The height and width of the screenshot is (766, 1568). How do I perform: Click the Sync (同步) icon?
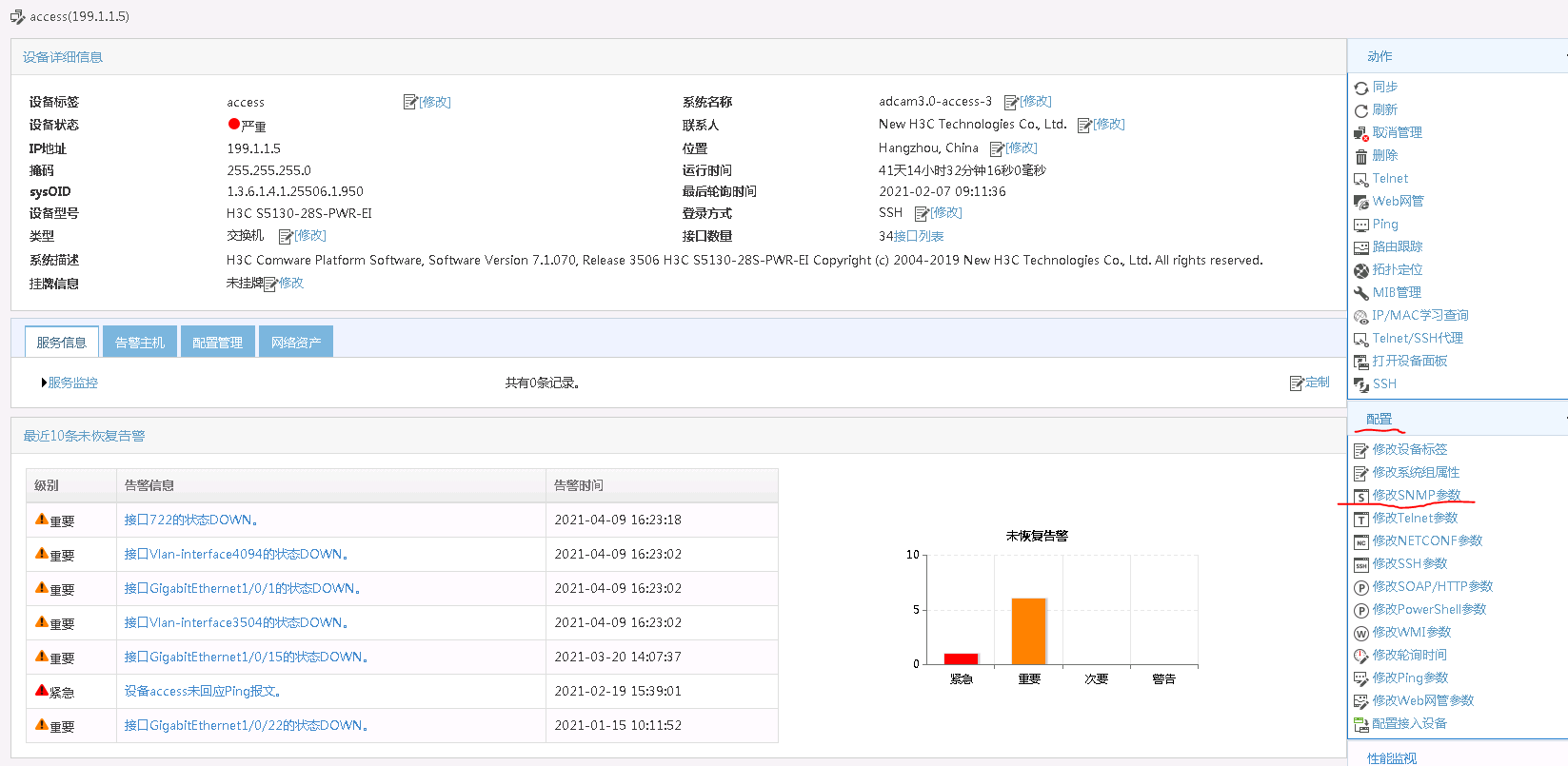(x=1361, y=88)
